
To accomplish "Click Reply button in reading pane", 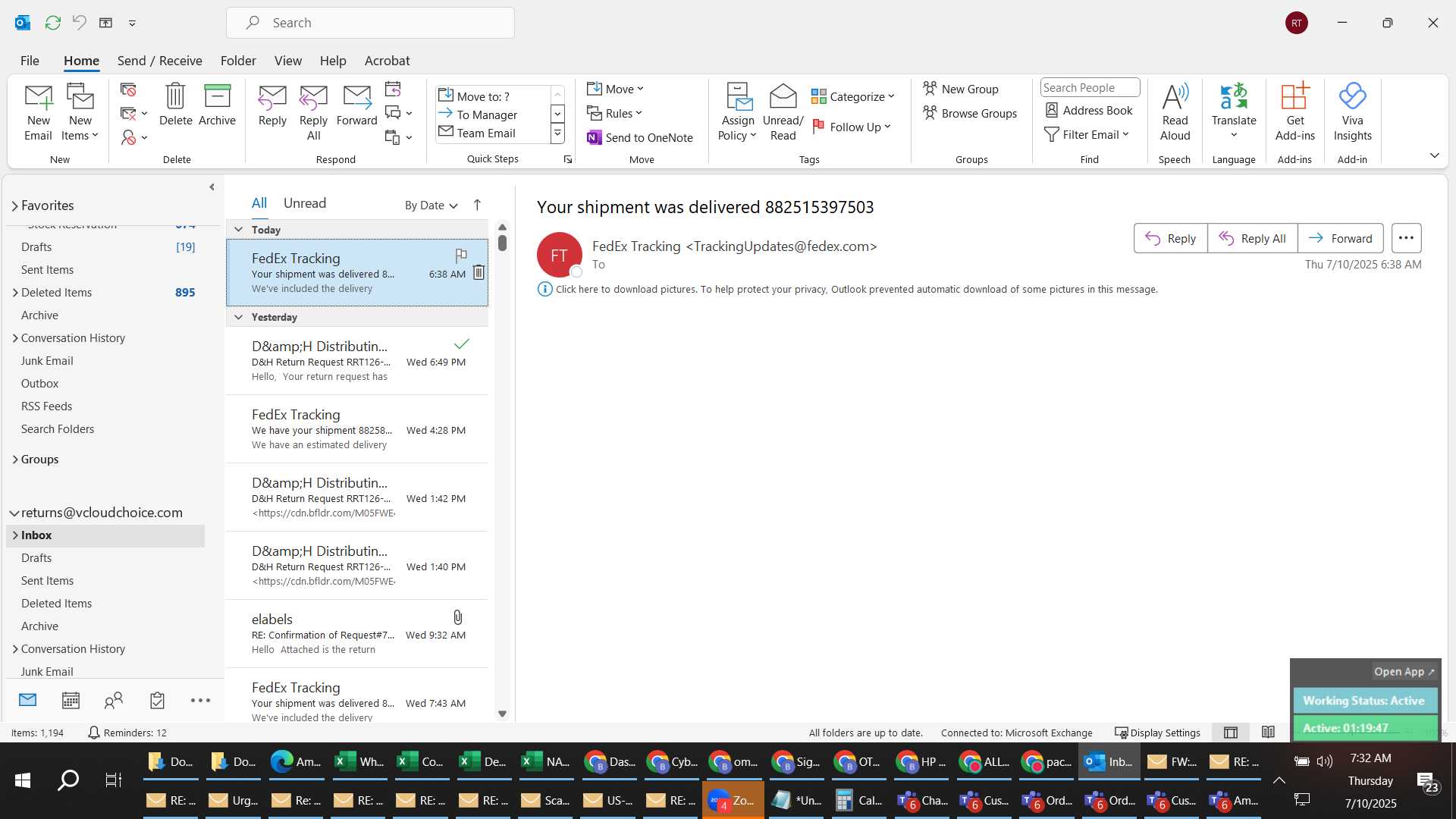I will point(1170,238).
